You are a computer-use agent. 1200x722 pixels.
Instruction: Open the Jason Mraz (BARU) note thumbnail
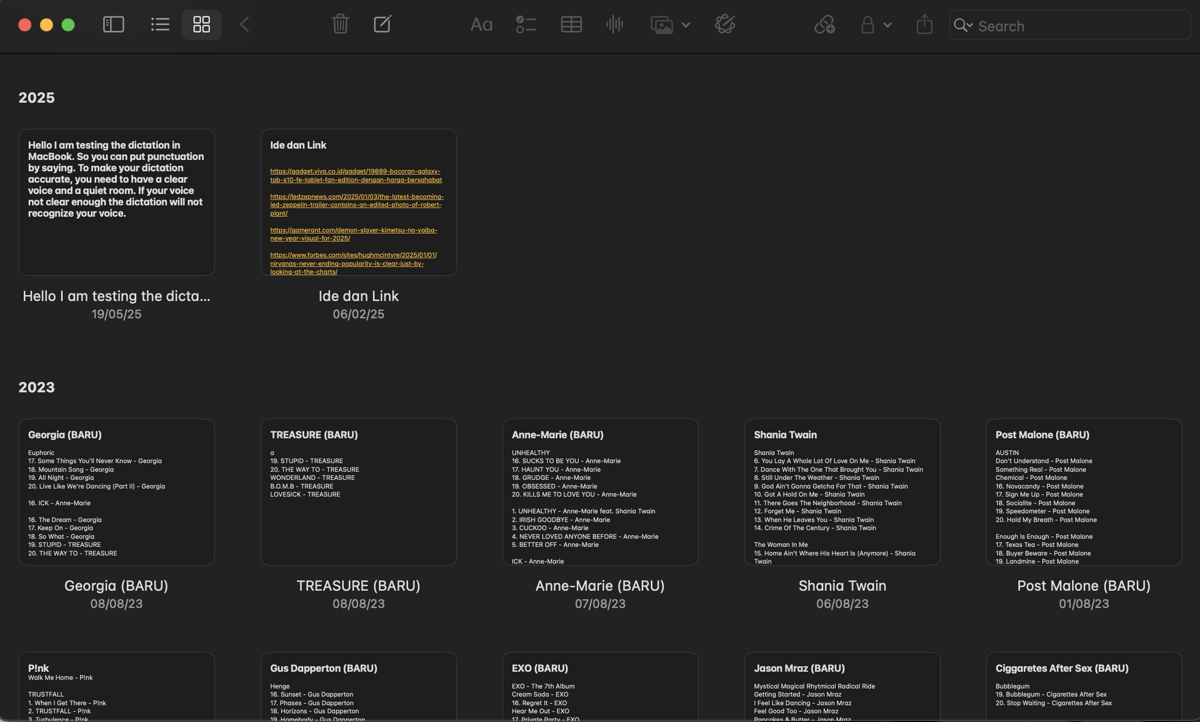843,687
